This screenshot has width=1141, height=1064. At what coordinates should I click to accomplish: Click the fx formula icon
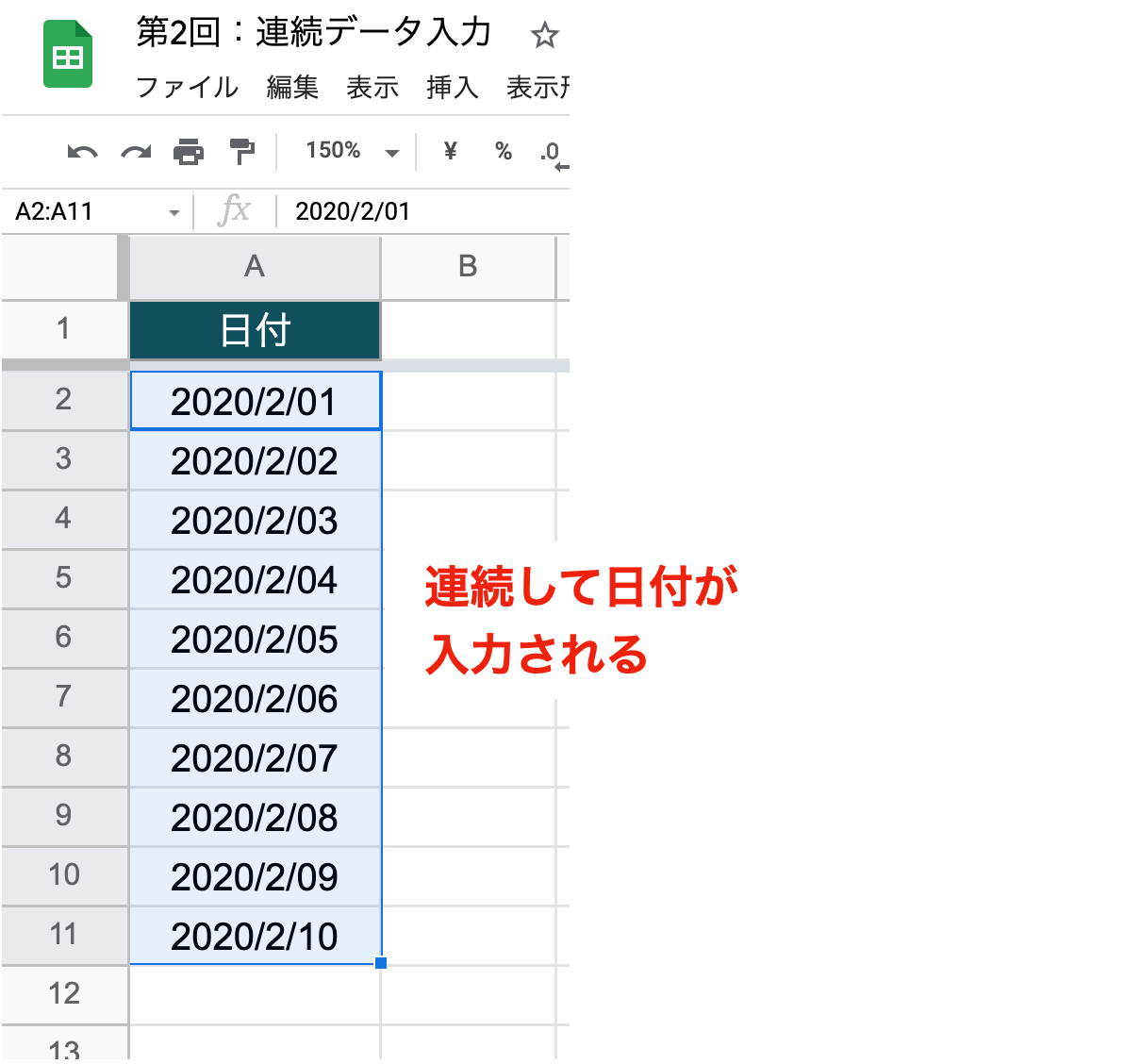[235, 210]
